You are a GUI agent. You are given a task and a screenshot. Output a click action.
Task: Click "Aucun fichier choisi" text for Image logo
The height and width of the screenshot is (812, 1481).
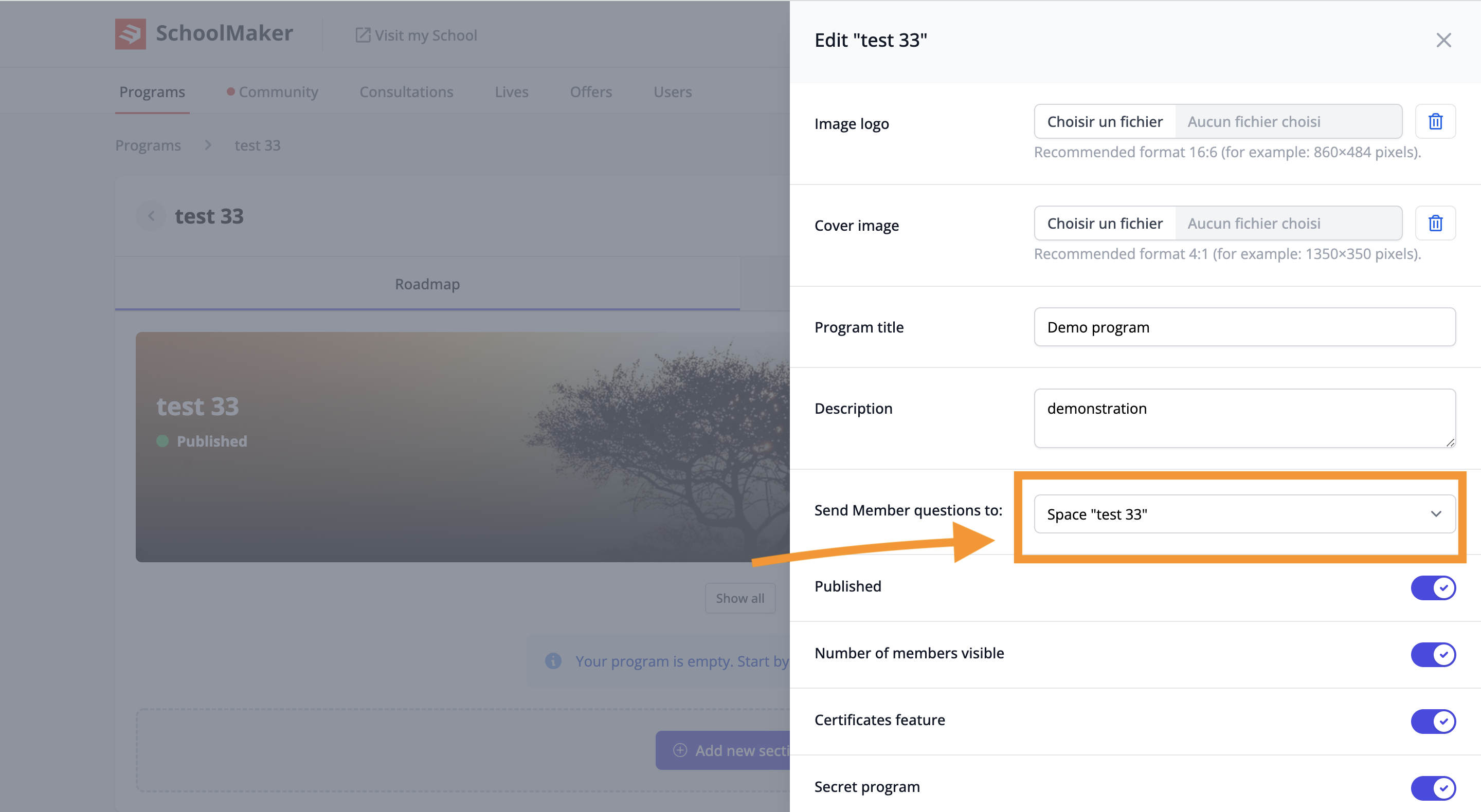tap(1254, 121)
